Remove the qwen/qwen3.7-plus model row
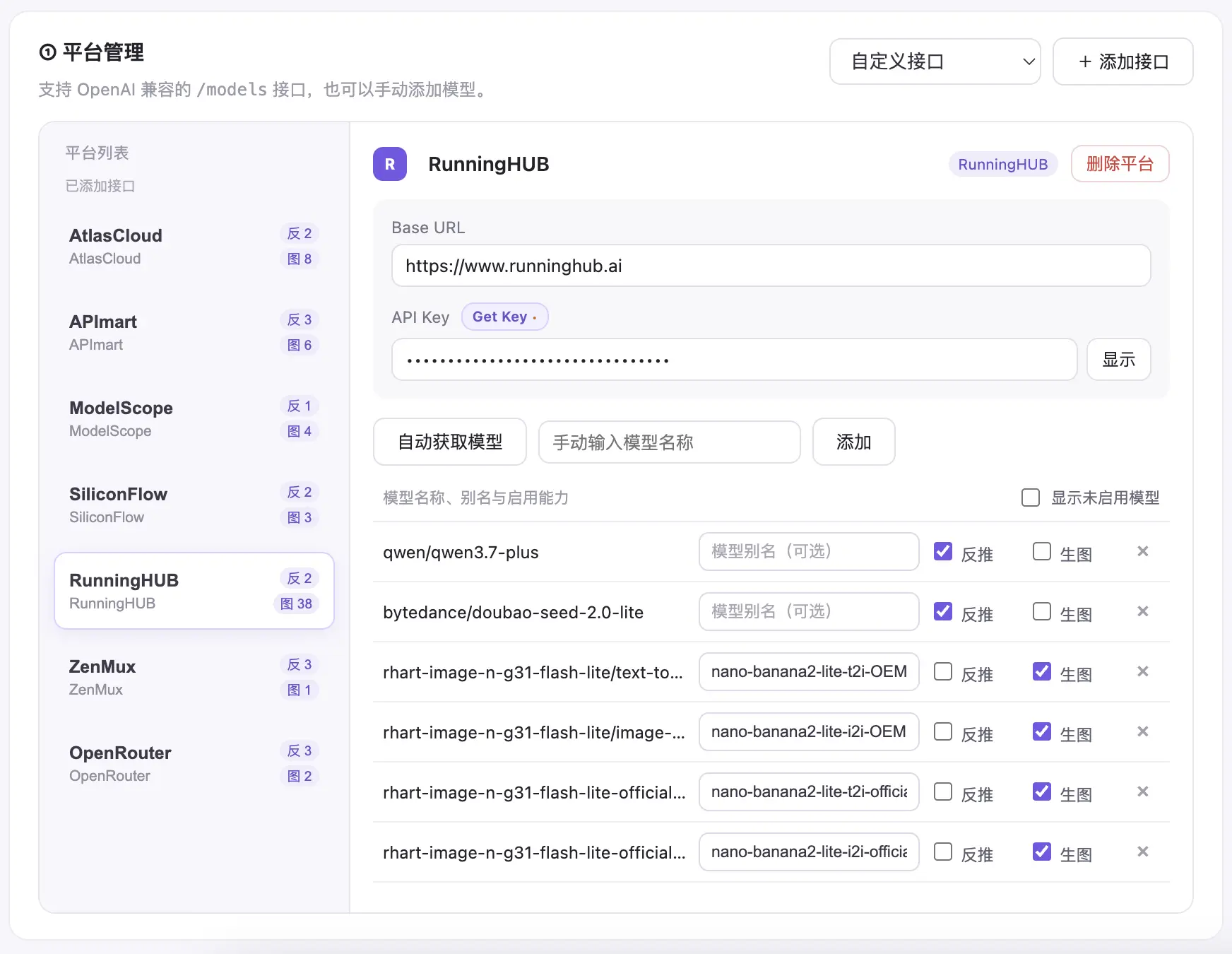 1142,551
